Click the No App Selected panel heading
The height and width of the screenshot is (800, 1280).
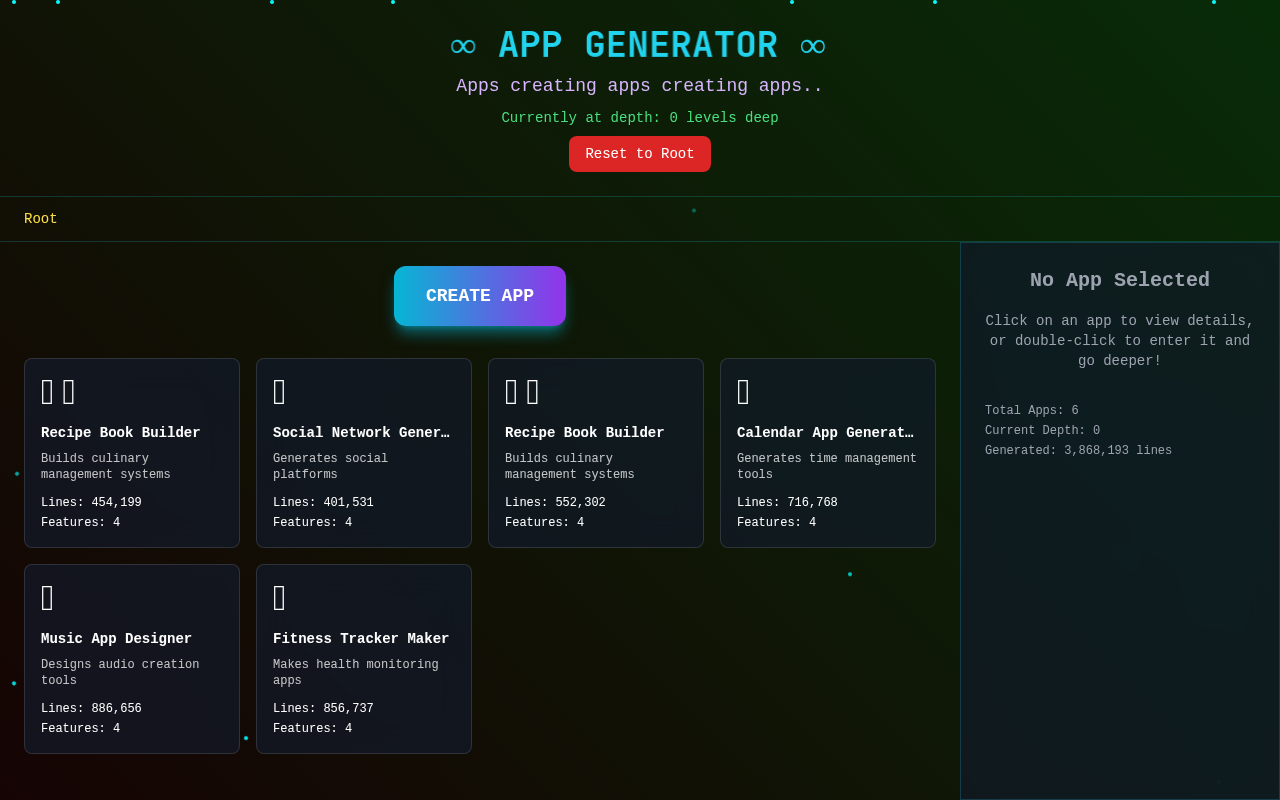click(1119, 280)
